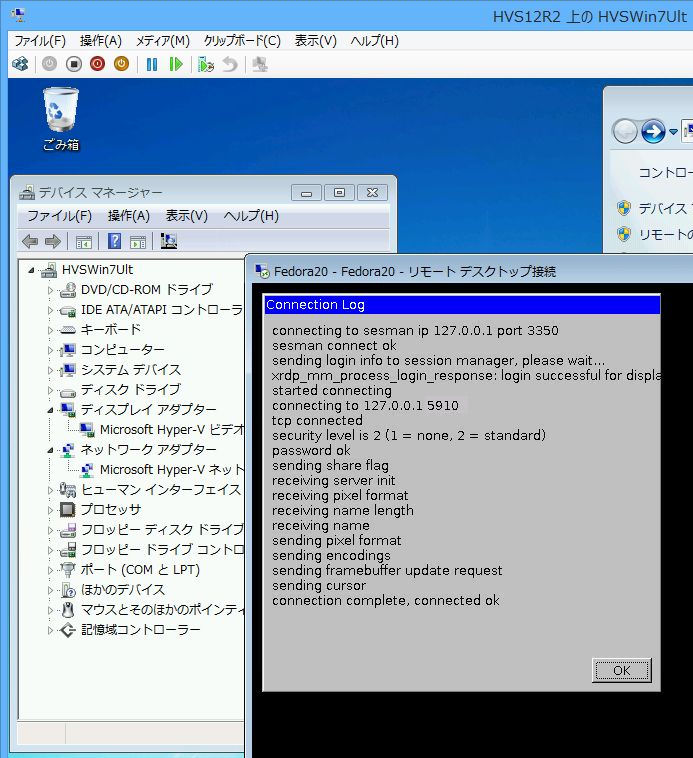Click OK in Connection Log dialog

621,671
